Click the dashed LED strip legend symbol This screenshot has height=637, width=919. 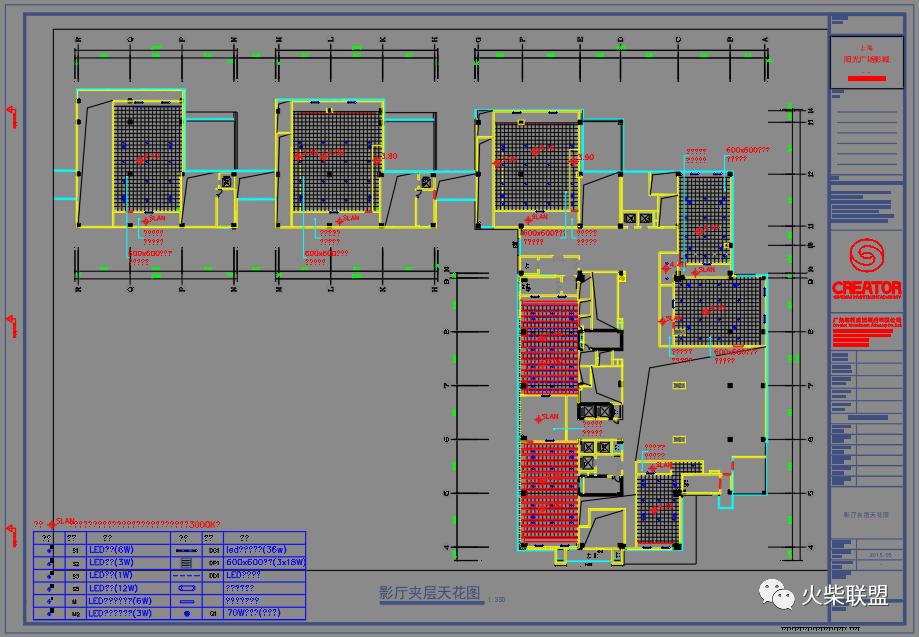(x=186, y=575)
